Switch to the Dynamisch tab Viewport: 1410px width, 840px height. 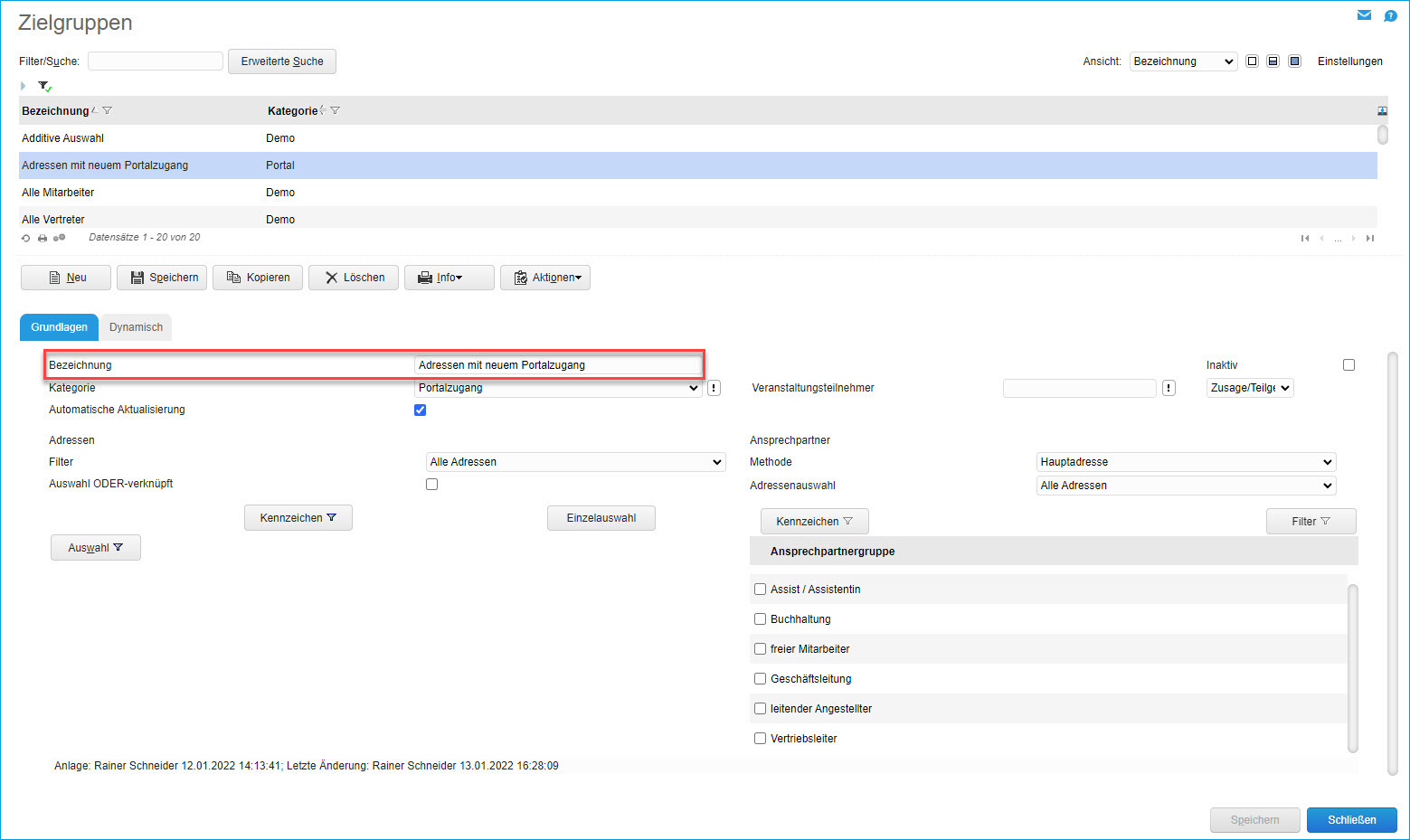[x=136, y=327]
